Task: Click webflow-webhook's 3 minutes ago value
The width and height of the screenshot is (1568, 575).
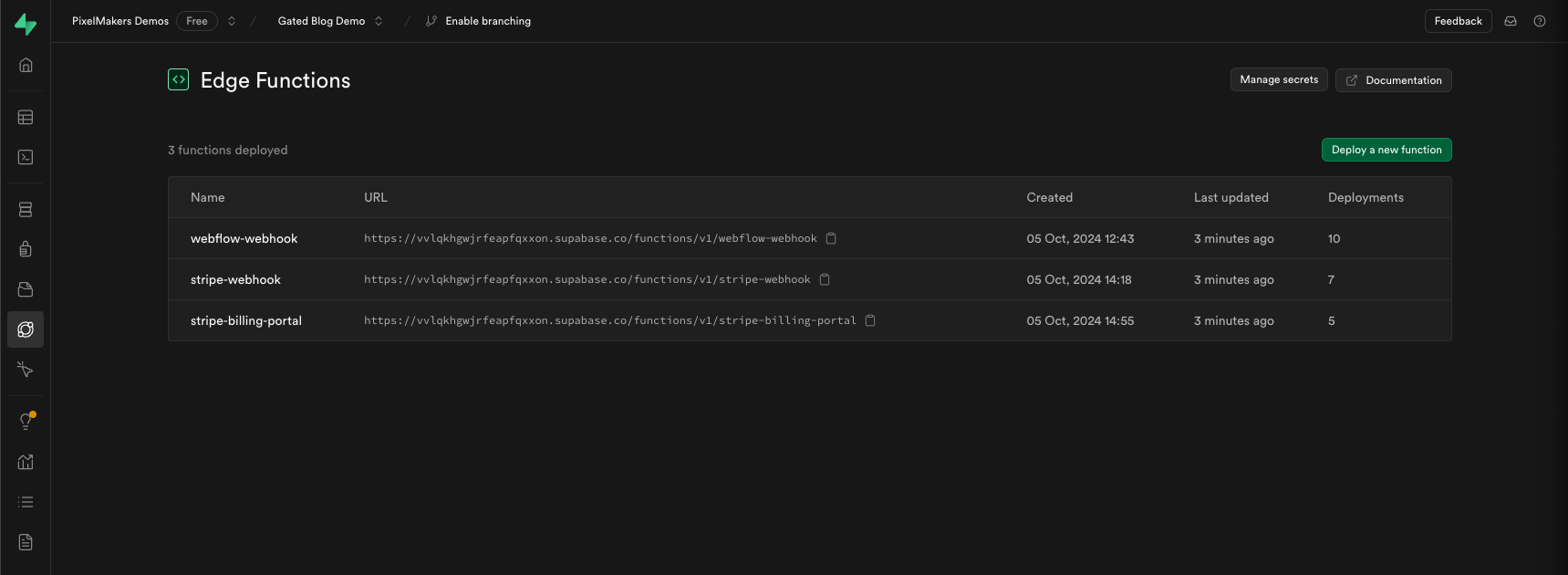Action: coord(1234,238)
